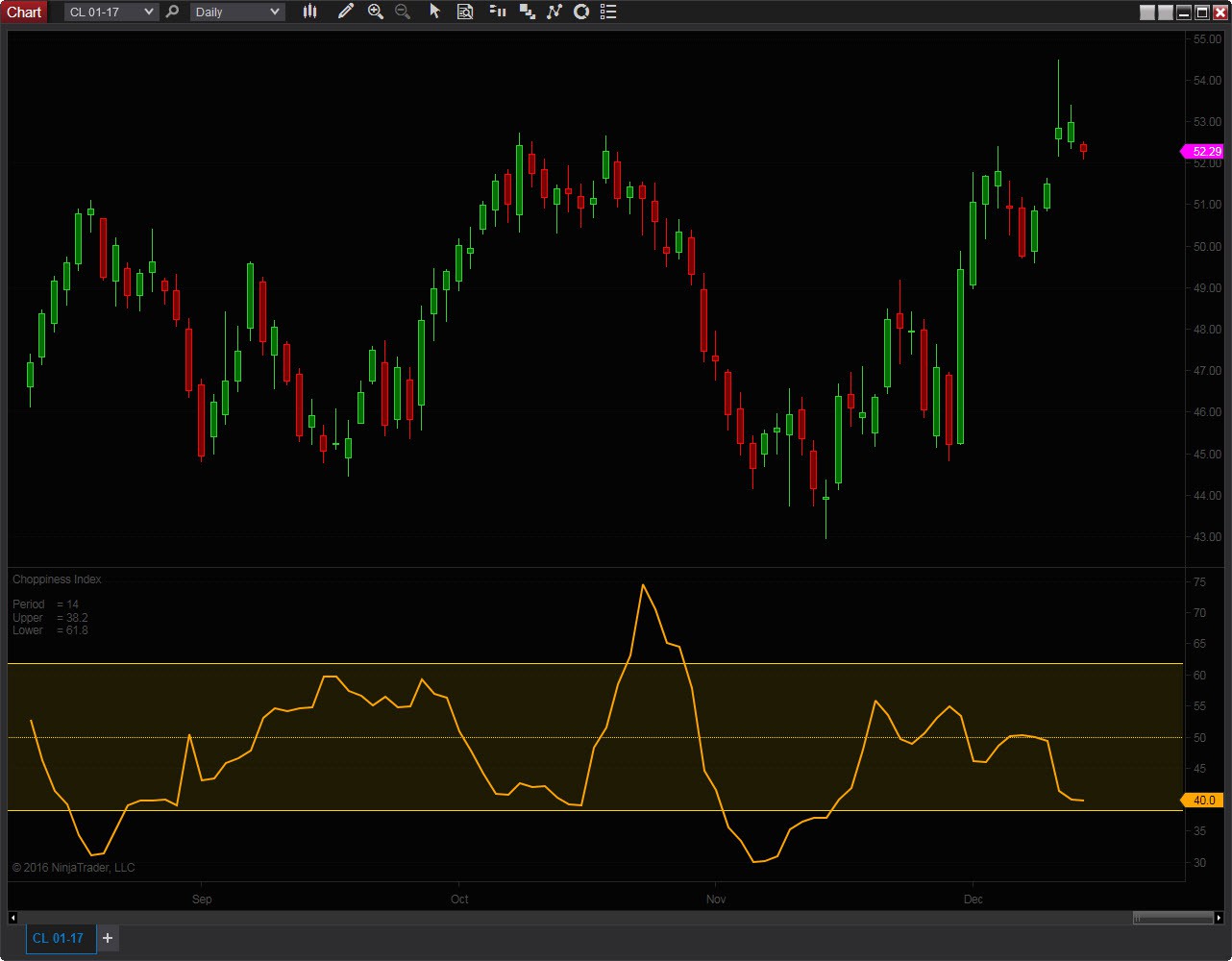Click the orange 40.0 indicator value marker

[1203, 800]
